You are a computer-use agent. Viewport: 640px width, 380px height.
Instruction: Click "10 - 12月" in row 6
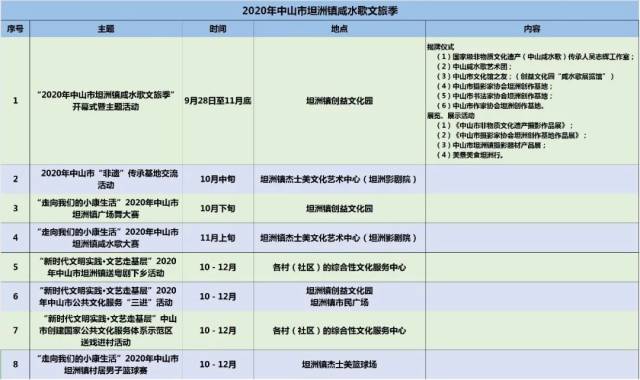pyautogui.click(x=218, y=297)
